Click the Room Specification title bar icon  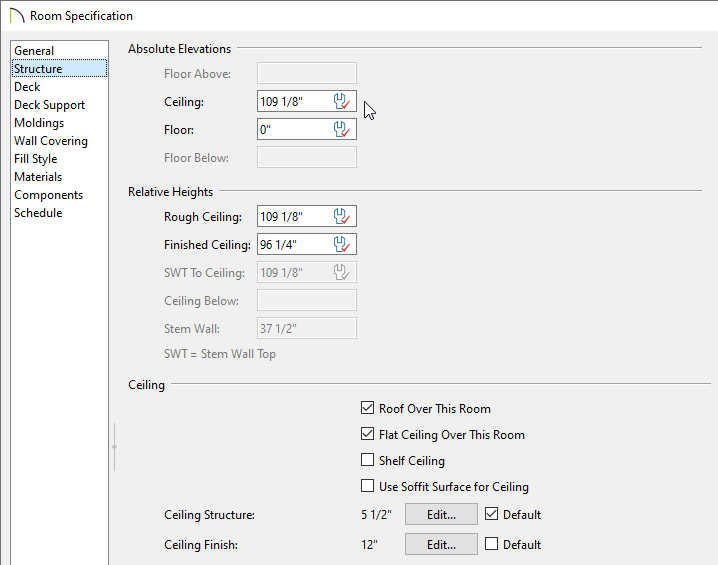tap(16, 16)
